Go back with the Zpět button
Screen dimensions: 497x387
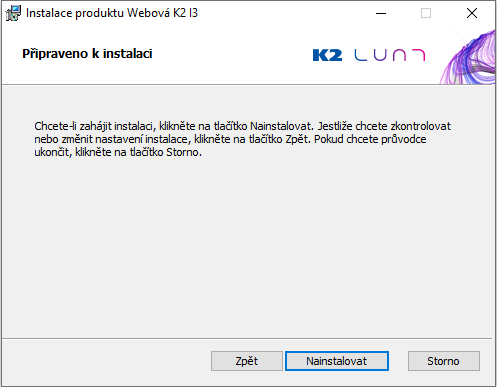(x=247, y=361)
